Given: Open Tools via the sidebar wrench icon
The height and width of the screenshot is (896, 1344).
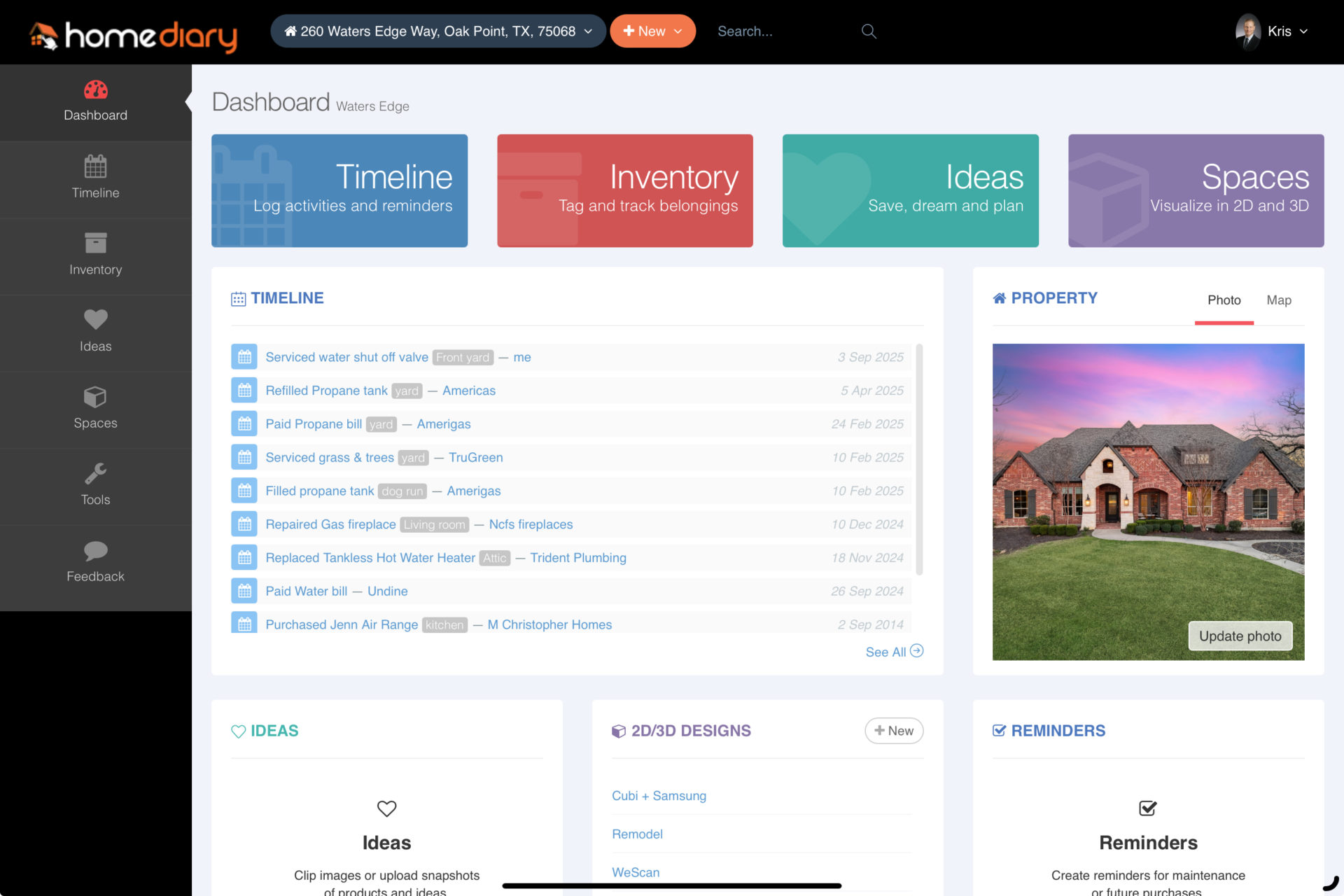Looking at the screenshot, I should point(96,474).
